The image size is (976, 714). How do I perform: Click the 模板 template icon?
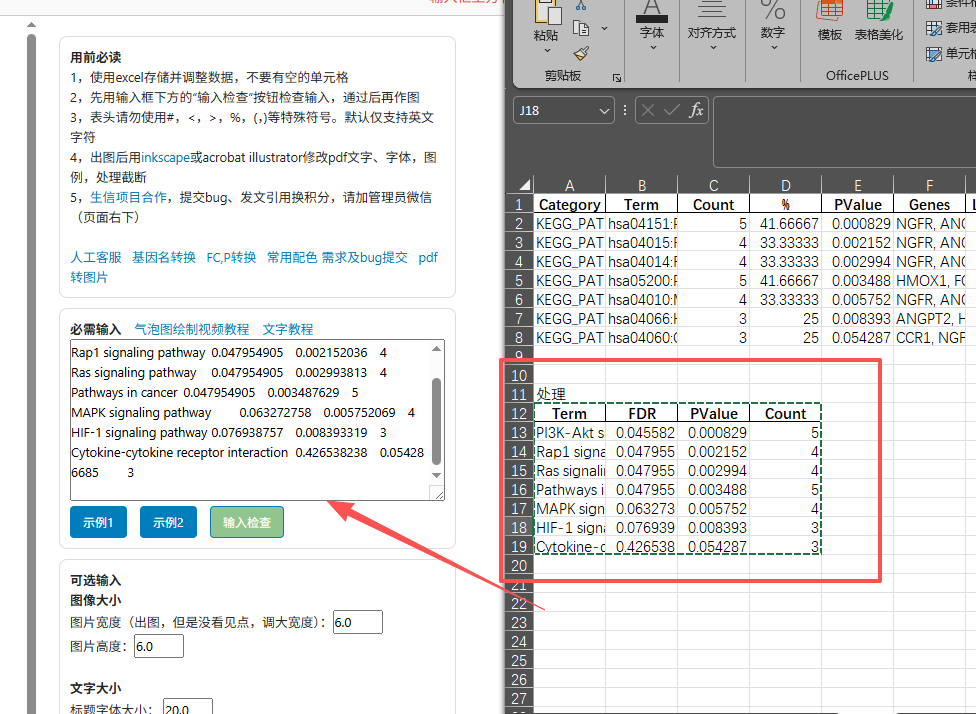[x=830, y=22]
